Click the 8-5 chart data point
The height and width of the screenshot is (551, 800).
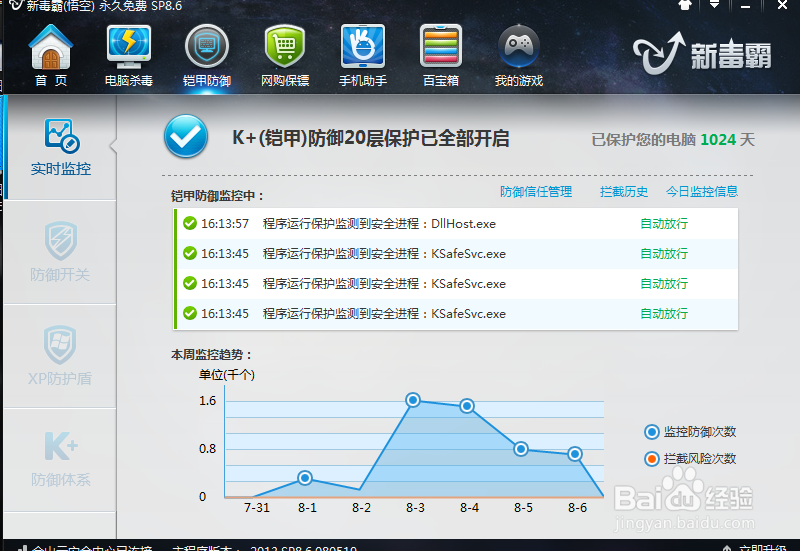pos(521,449)
